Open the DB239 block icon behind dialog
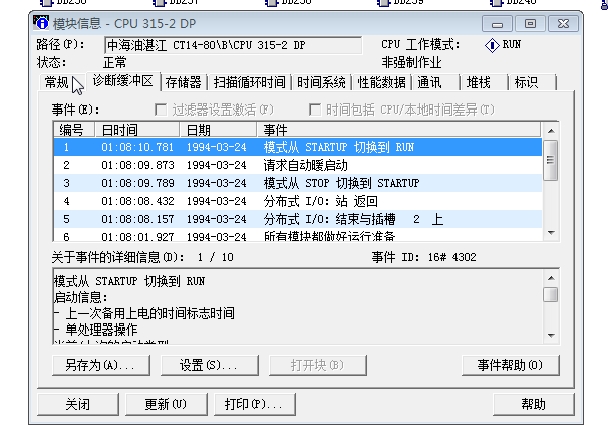 [x=383, y=3]
